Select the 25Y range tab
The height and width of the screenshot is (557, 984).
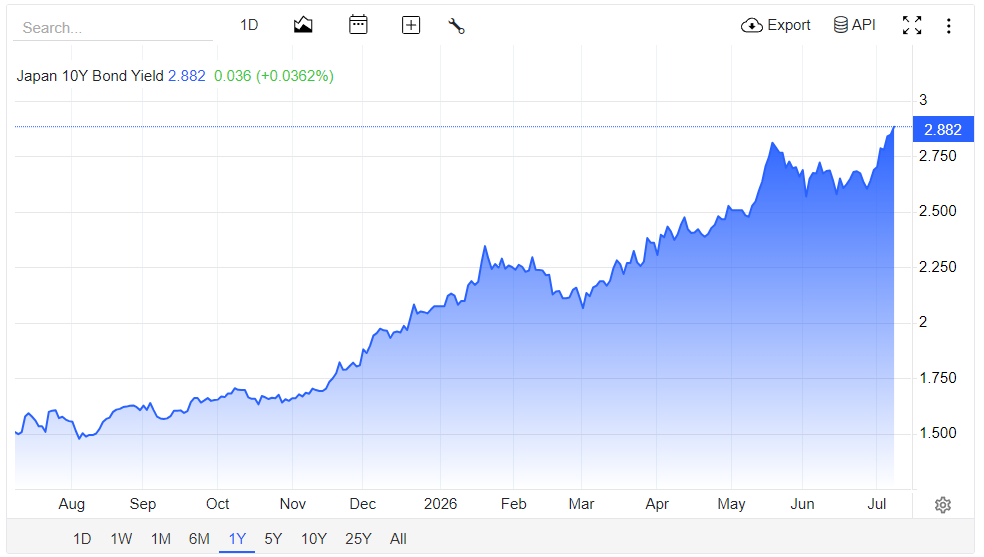358,539
